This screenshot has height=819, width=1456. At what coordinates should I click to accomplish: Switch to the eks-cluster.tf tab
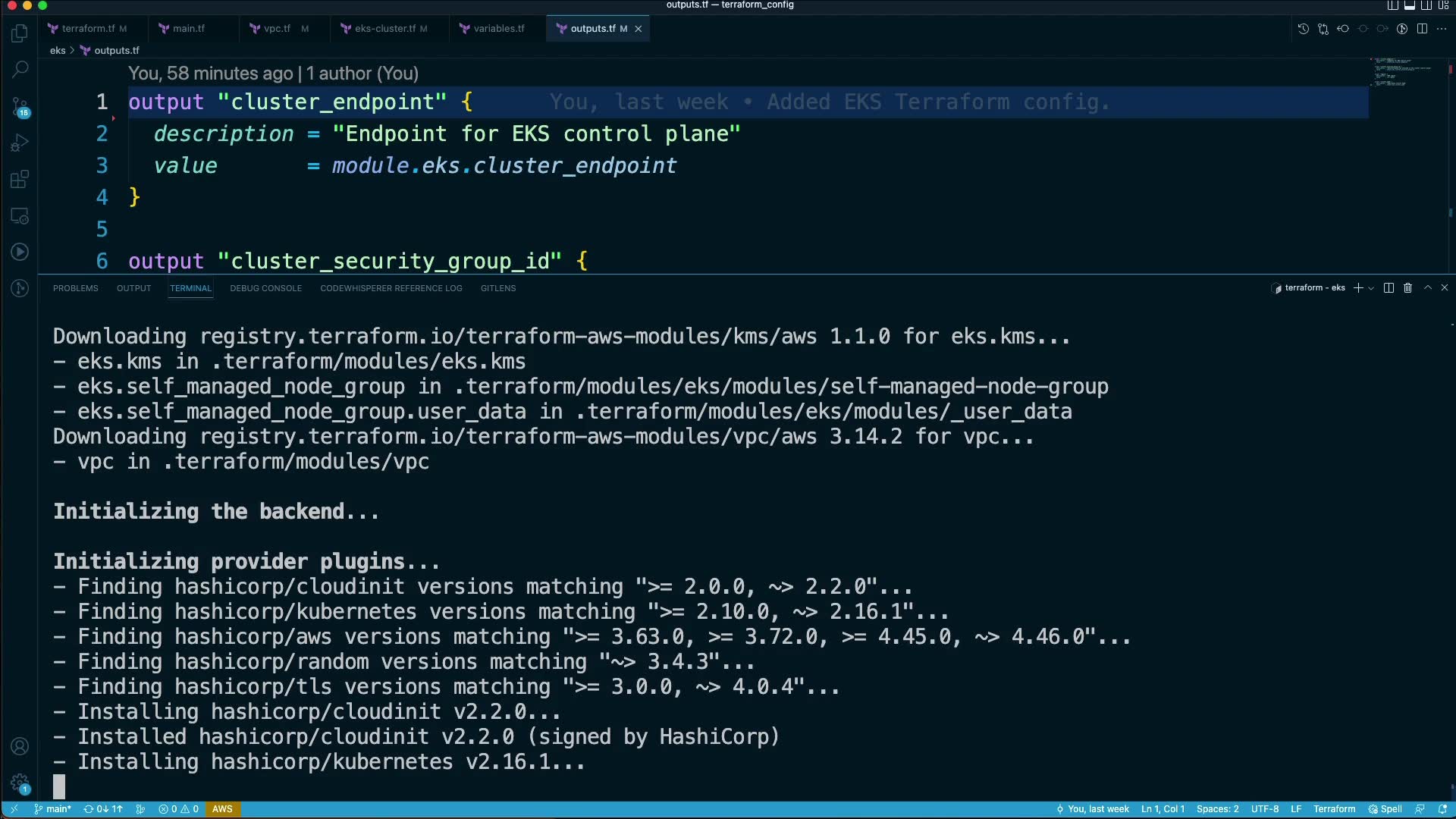[x=384, y=29]
